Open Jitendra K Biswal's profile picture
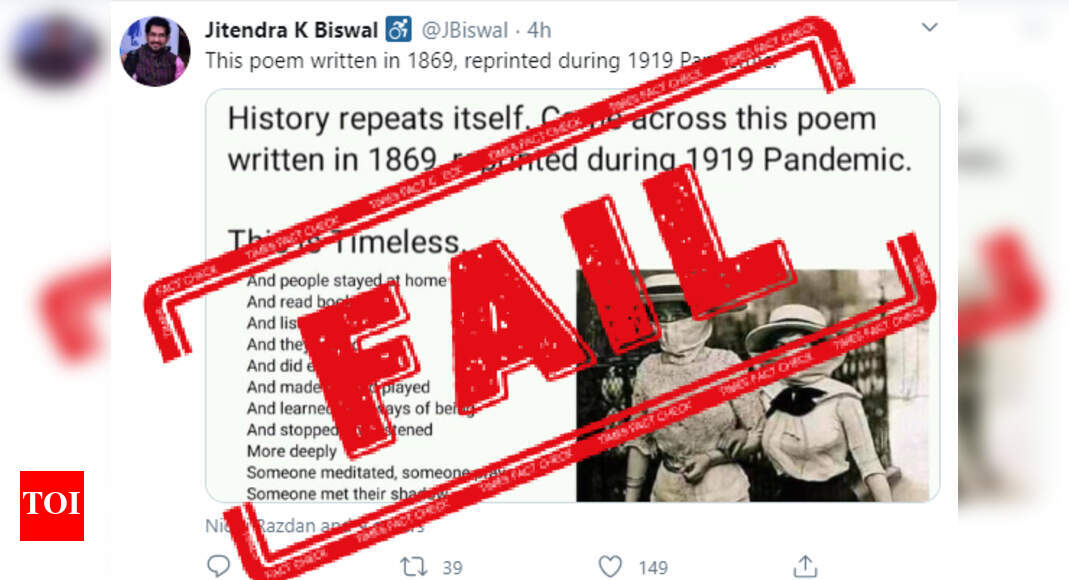1069x580 pixels. click(155, 51)
